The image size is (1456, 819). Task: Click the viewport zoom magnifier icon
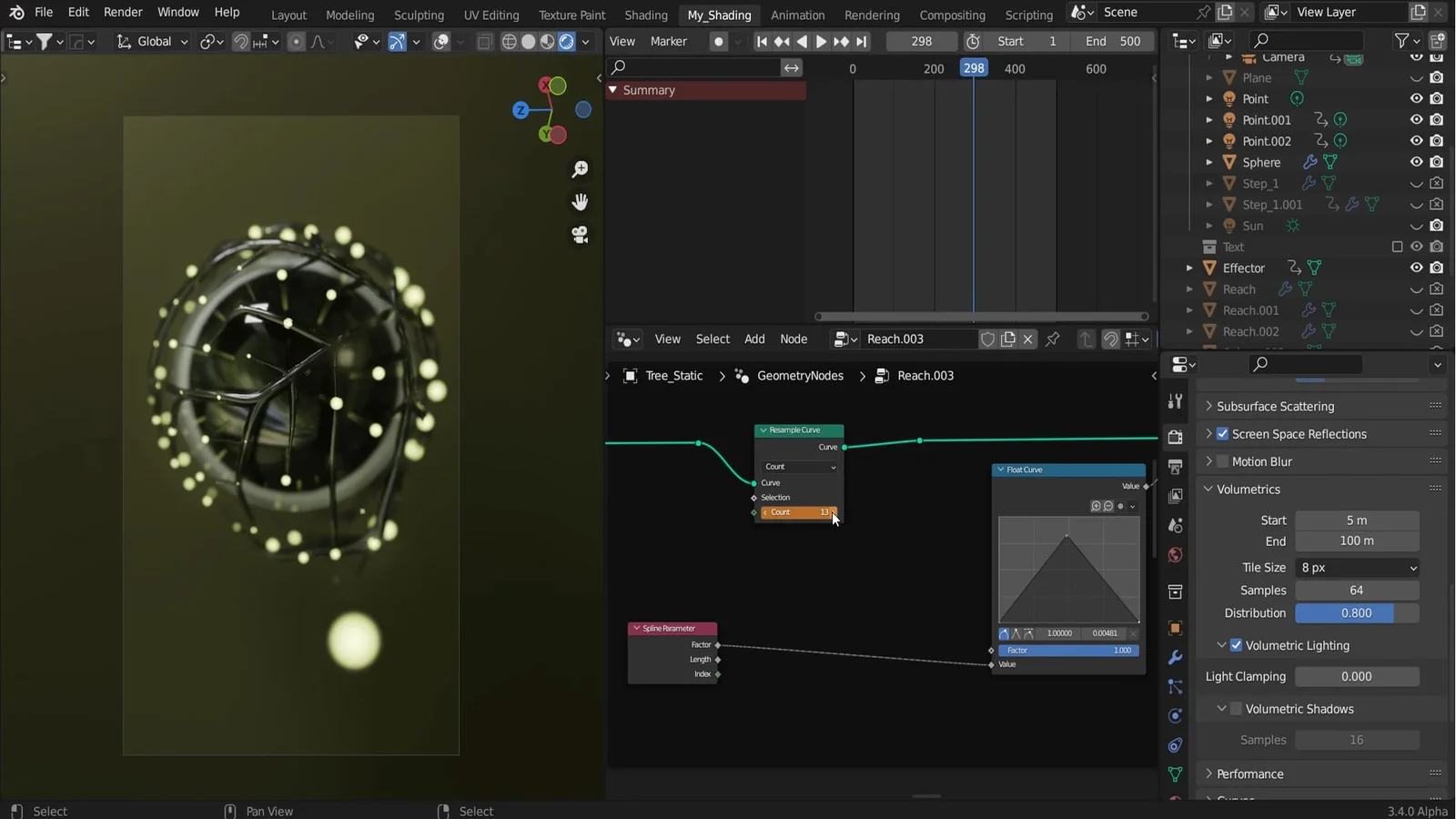click(x=581, y=168)
